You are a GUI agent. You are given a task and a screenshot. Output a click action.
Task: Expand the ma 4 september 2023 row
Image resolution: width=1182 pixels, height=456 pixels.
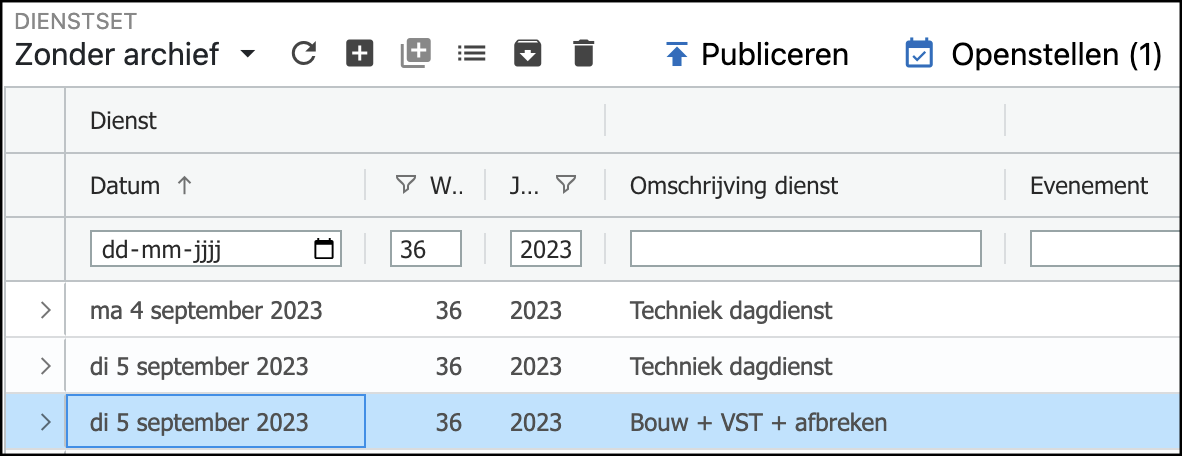point(45,311)
